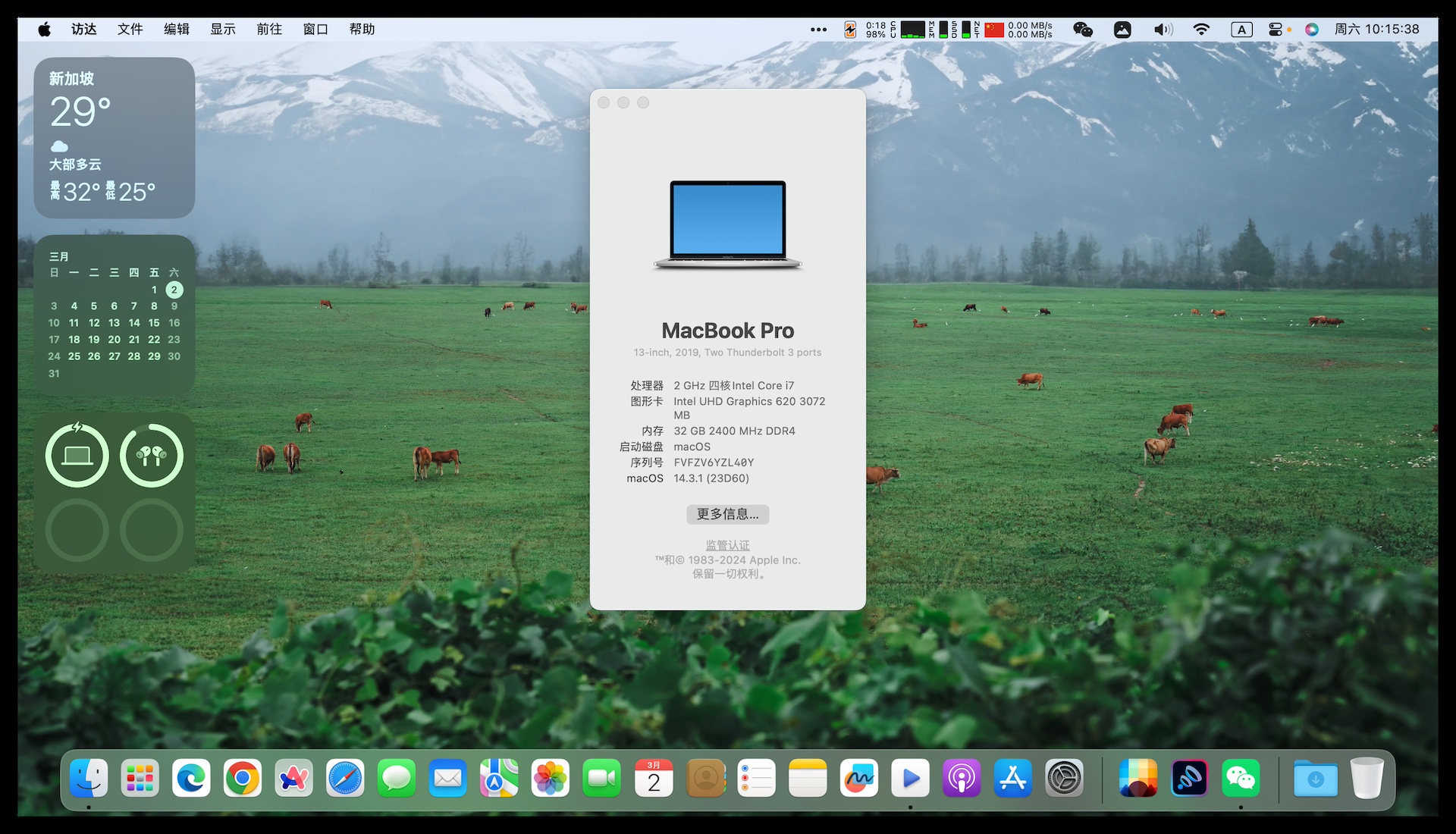Screen dimensions: 1456x834
Task: Open Maps from the Dock
Action: (x=499, y=778)
